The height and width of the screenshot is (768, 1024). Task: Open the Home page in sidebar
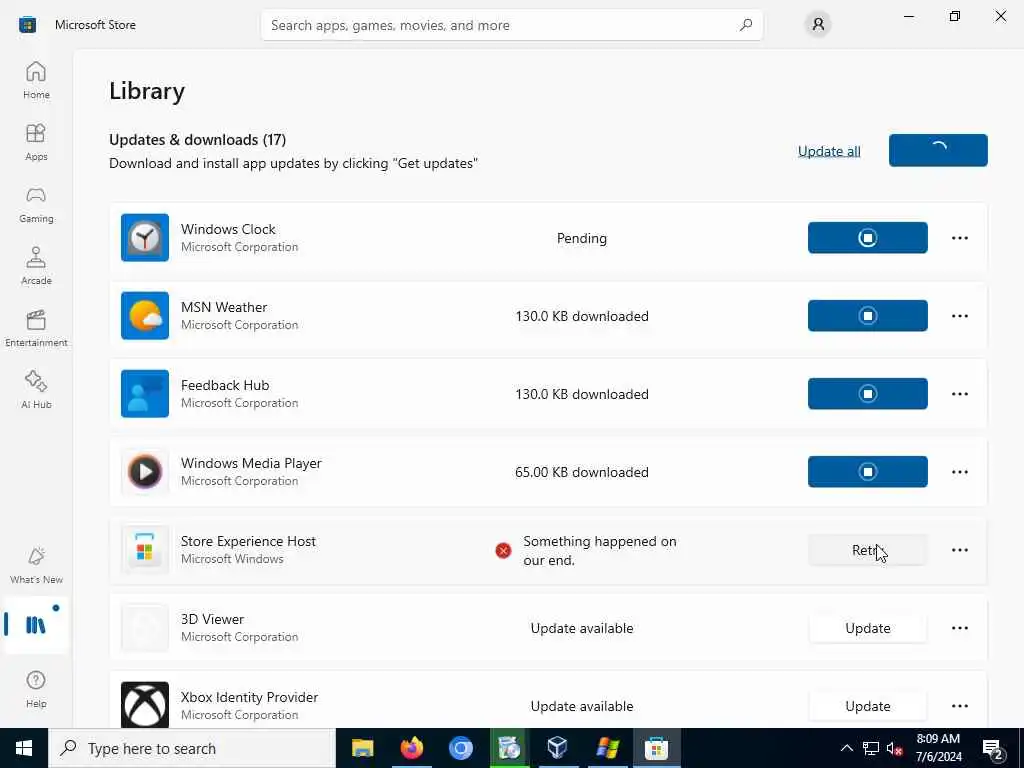pyautogui.click(x=36, y=80)
